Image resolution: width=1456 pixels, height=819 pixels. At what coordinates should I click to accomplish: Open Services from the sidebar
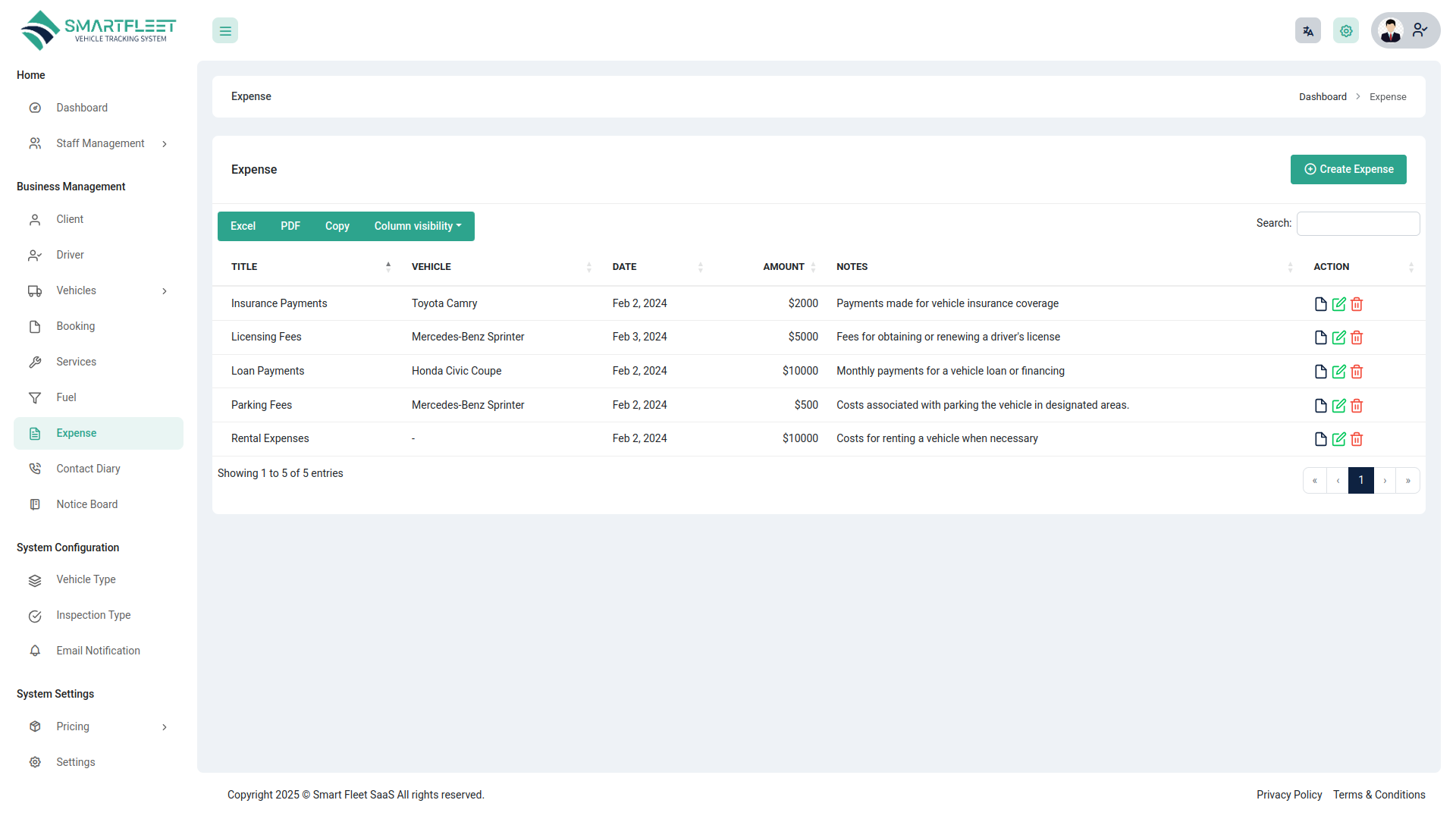point(76,361)
